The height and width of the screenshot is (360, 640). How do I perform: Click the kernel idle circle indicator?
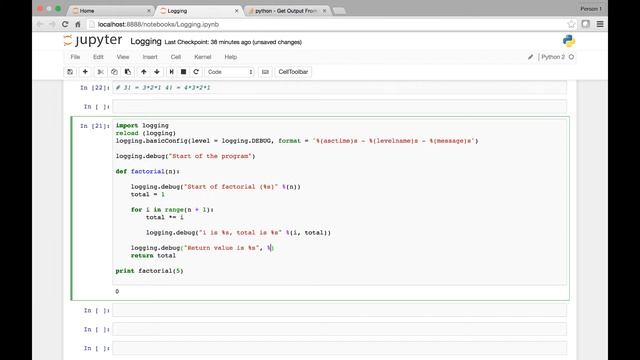click(x=571, y=57)
